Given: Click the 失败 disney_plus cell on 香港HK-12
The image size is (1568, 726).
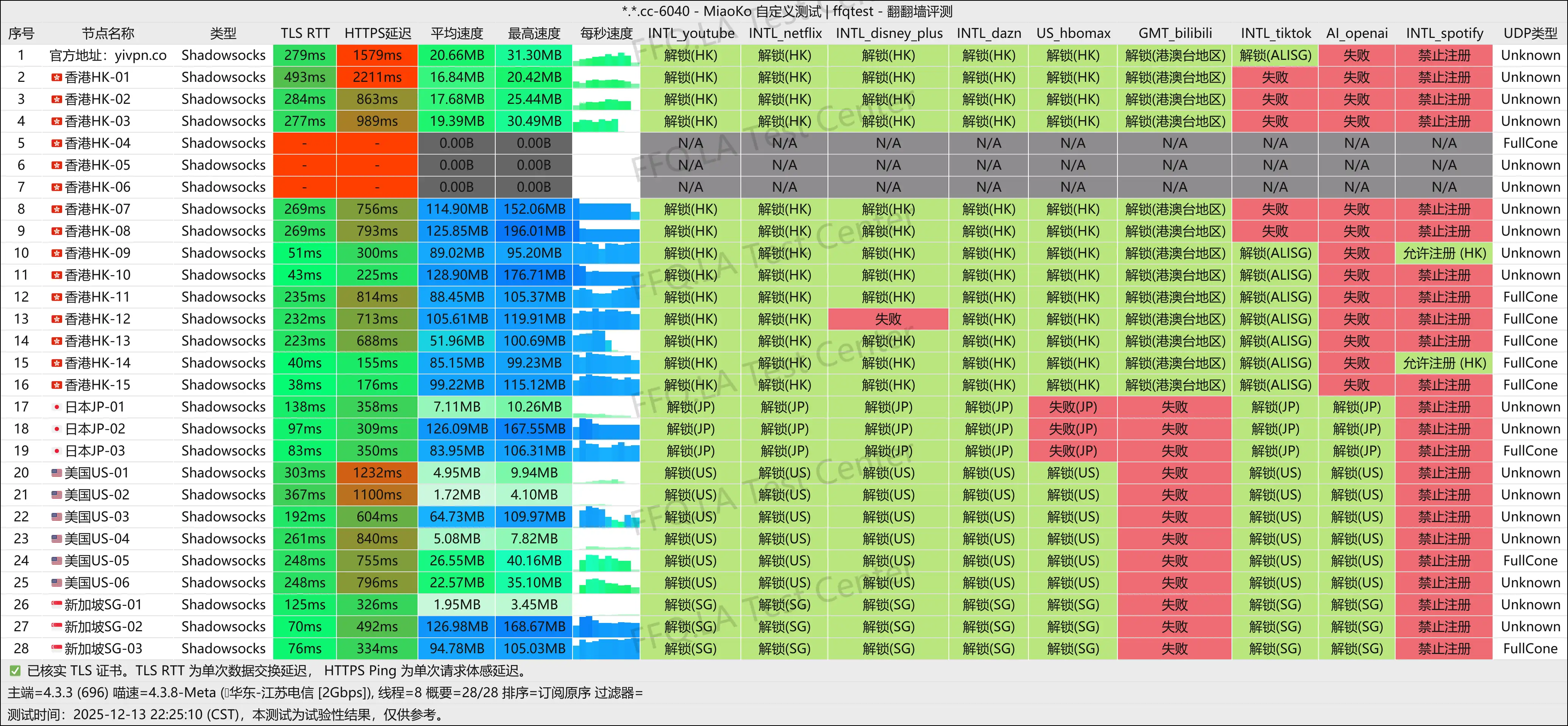Looking at the screenshot, I should tap(888, 318).
